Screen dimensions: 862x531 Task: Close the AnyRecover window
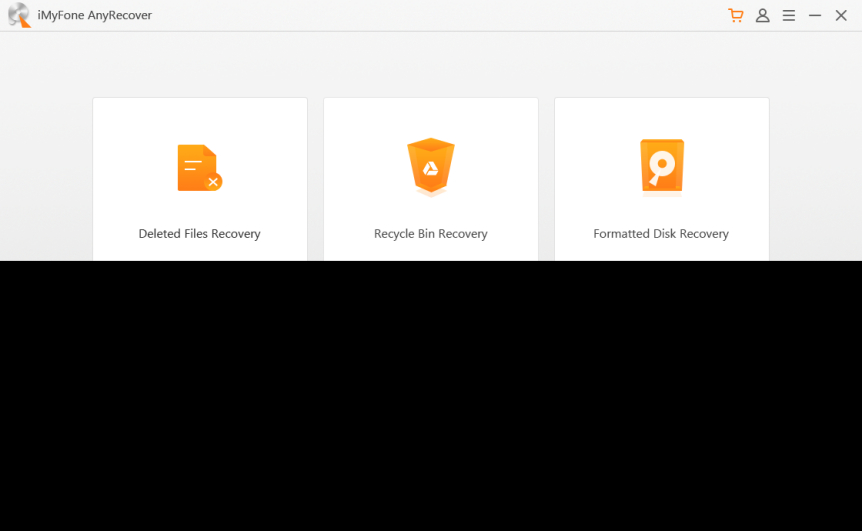(841, 15)
